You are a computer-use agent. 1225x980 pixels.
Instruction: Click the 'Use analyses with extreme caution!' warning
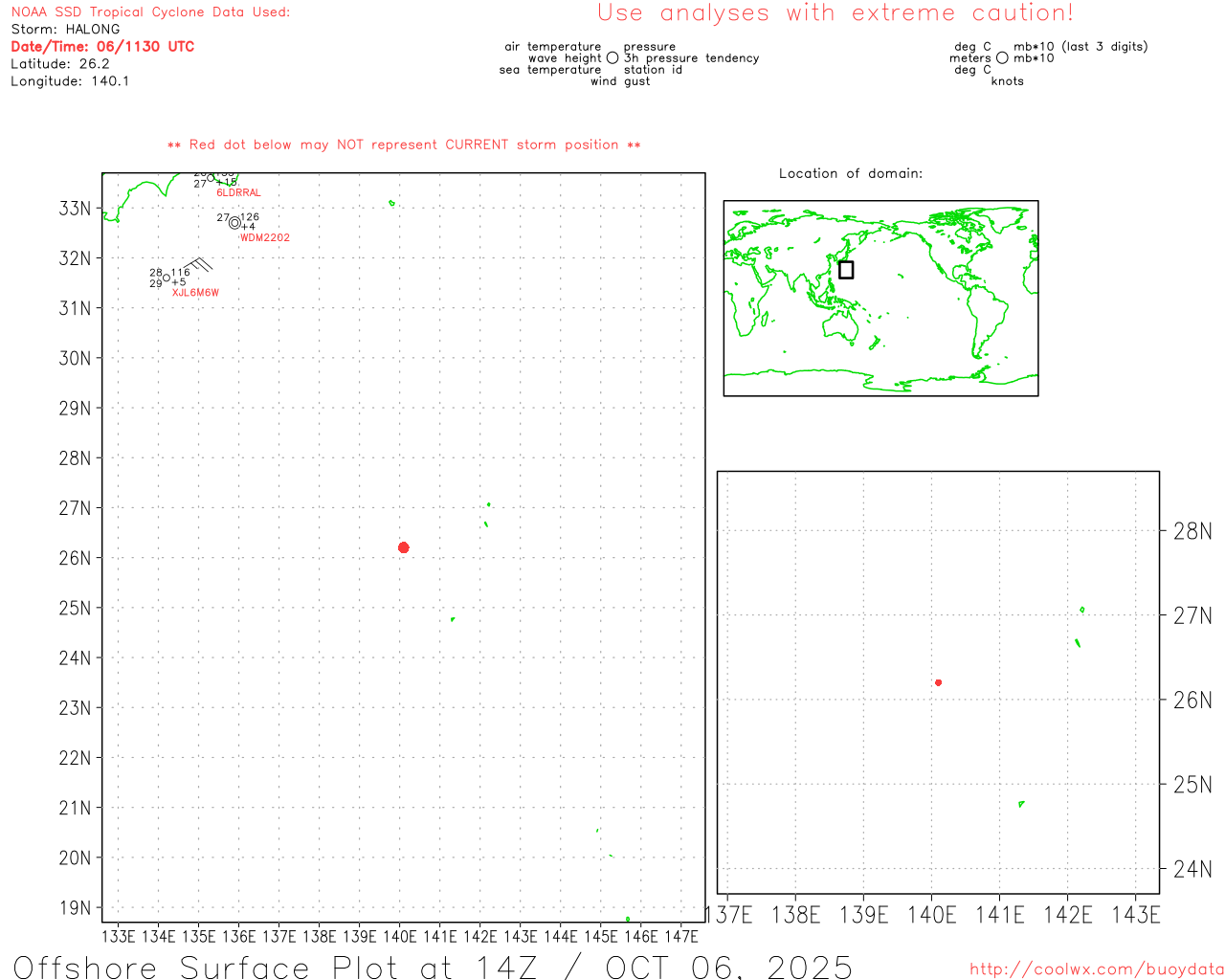coord(835,13)
